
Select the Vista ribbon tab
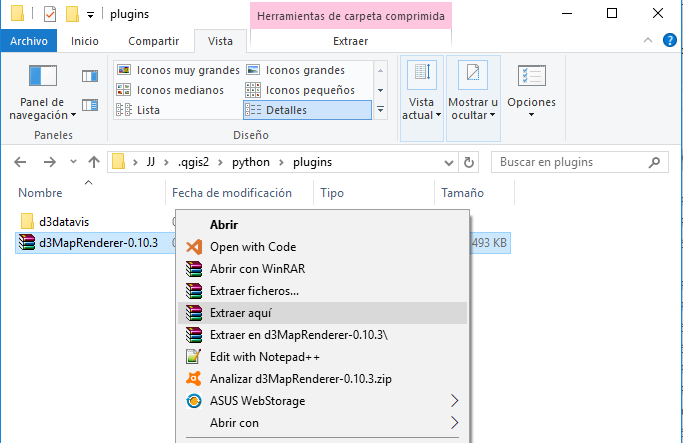tap(220, 41)
